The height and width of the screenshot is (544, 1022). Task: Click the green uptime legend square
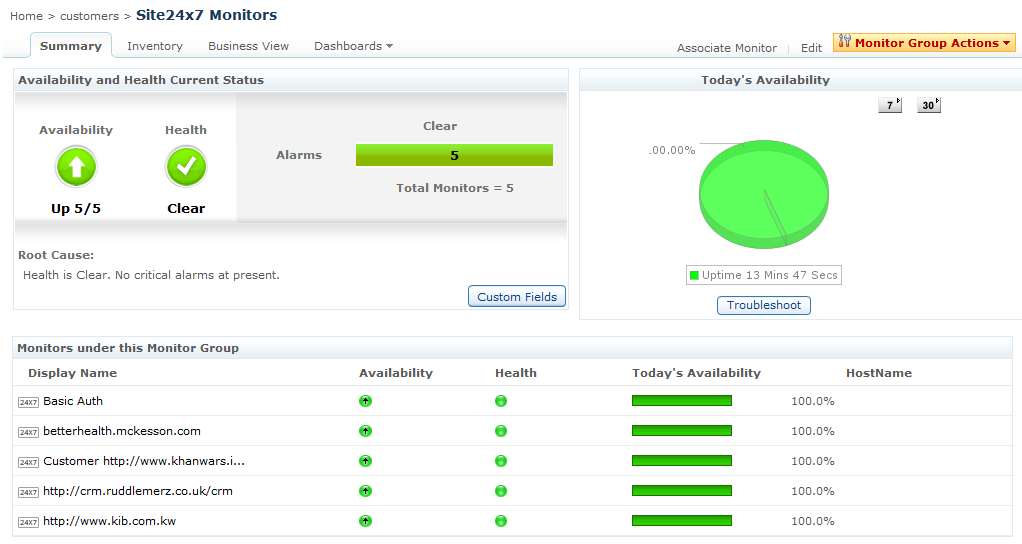click(694, 275)
